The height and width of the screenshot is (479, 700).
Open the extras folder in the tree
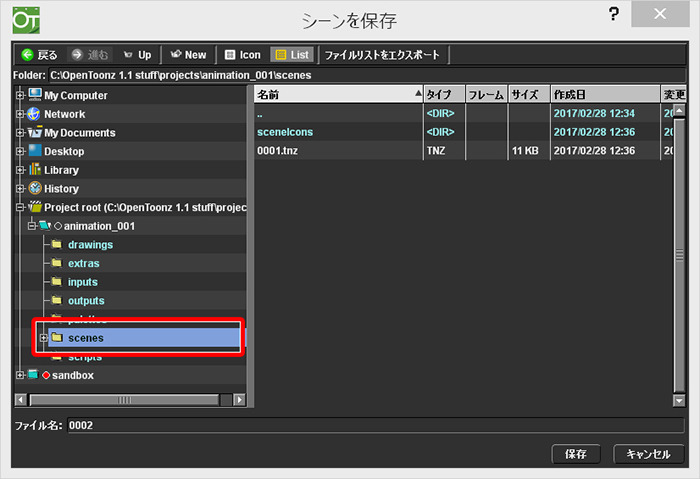pos(83,263)
